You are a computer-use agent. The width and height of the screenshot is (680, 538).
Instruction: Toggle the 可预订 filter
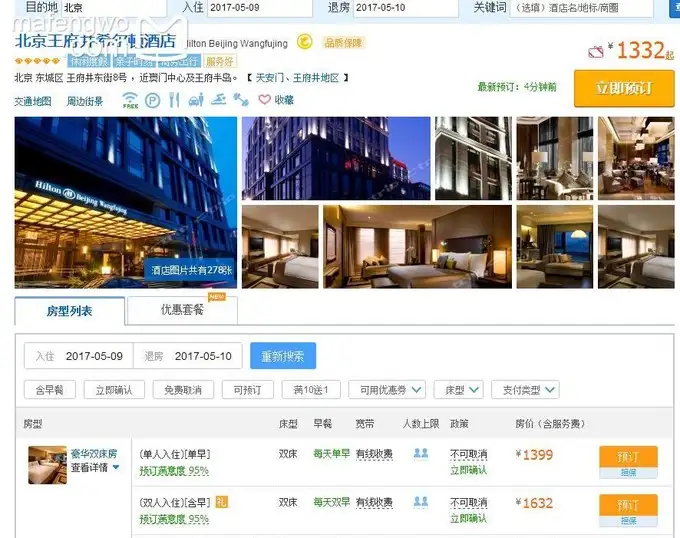pos(248,390)
